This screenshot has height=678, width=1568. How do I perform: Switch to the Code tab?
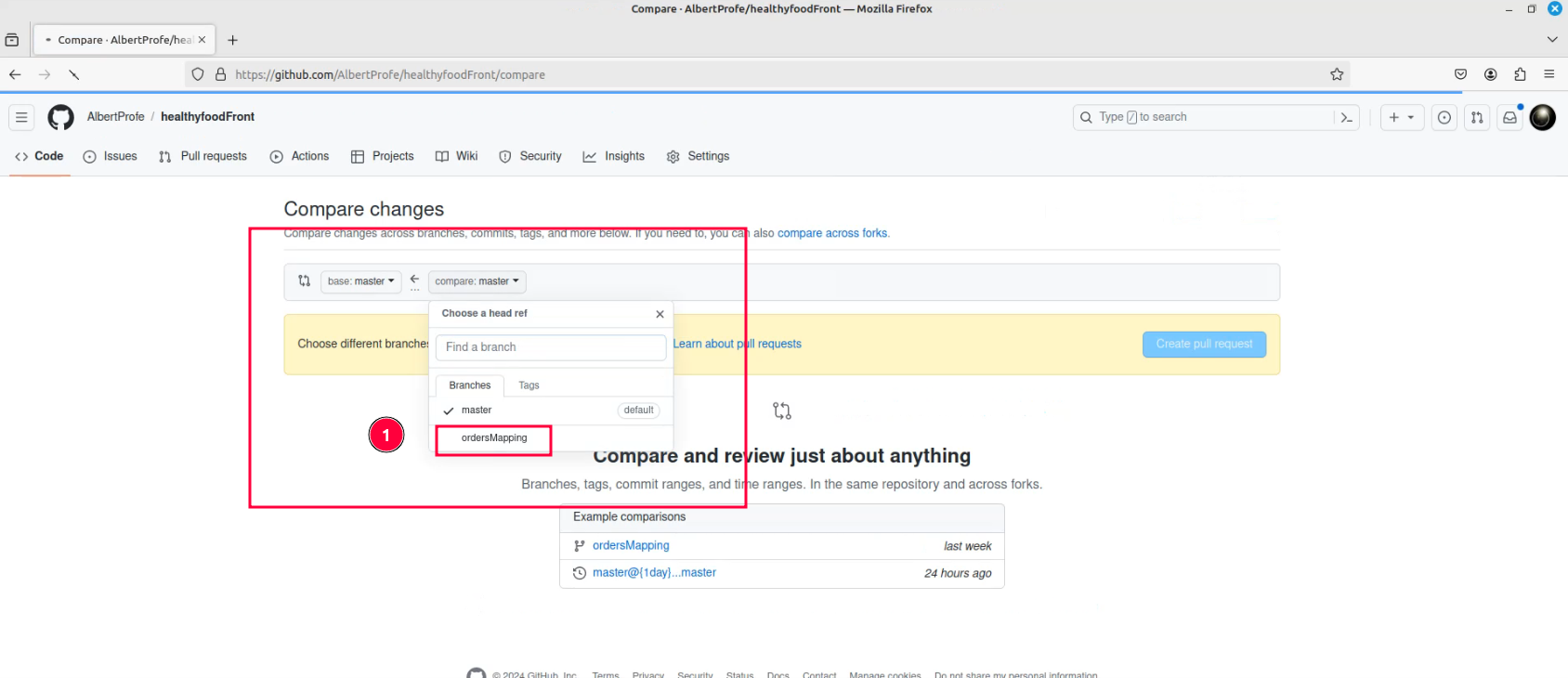click(39, 156)
